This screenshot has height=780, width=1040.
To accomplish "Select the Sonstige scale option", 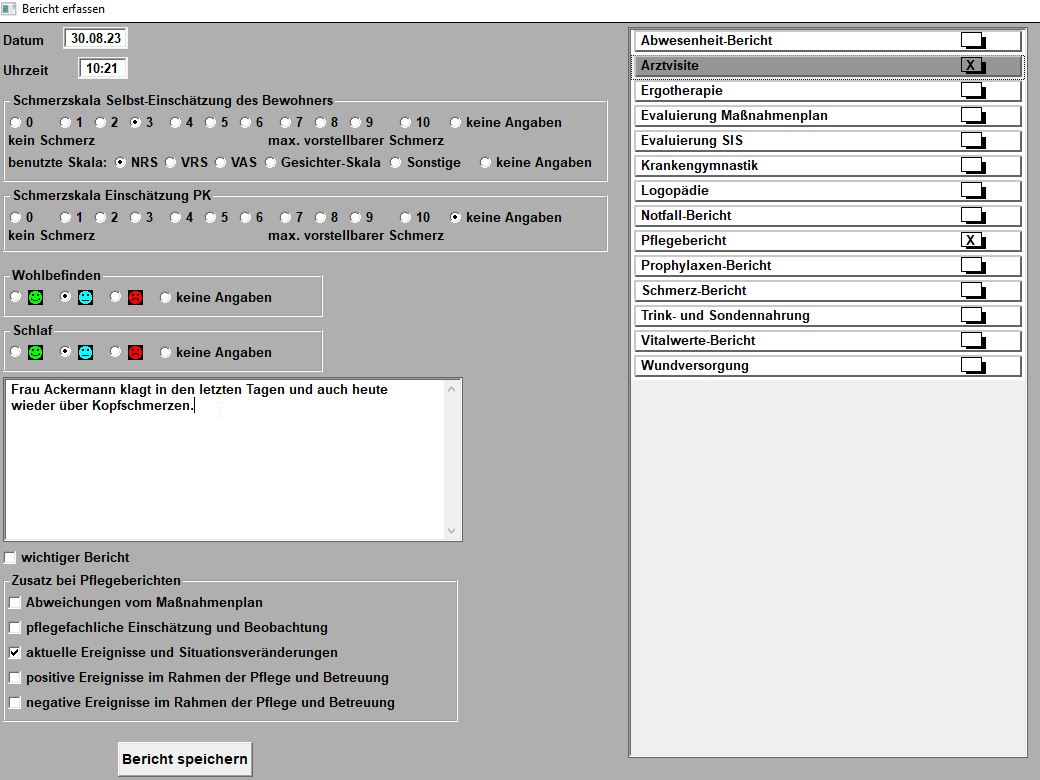I will (x=395, y=162).
